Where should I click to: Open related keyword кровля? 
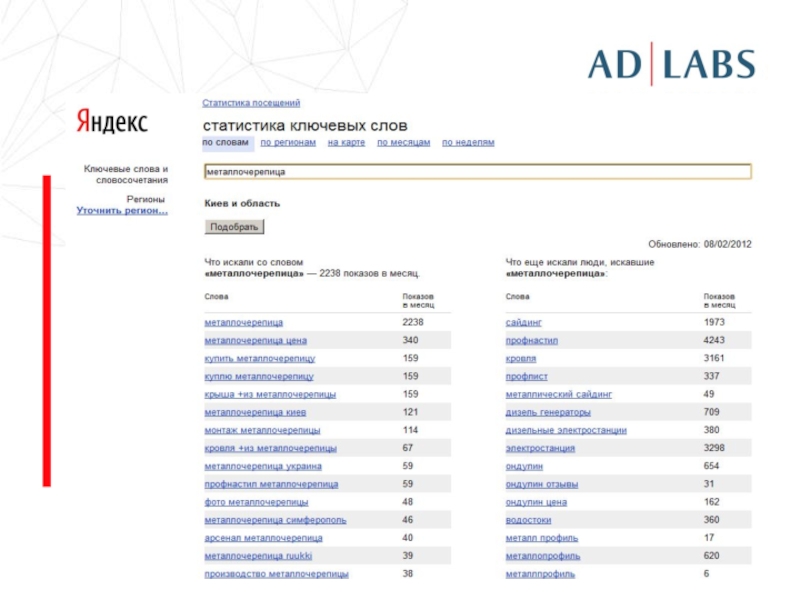coord(520,358)
